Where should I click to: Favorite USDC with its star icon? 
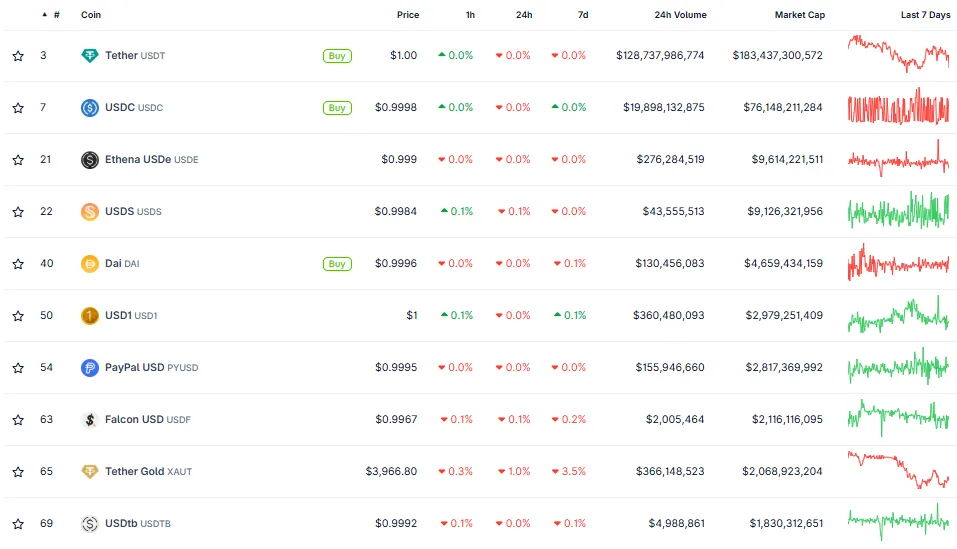(18, 108)
